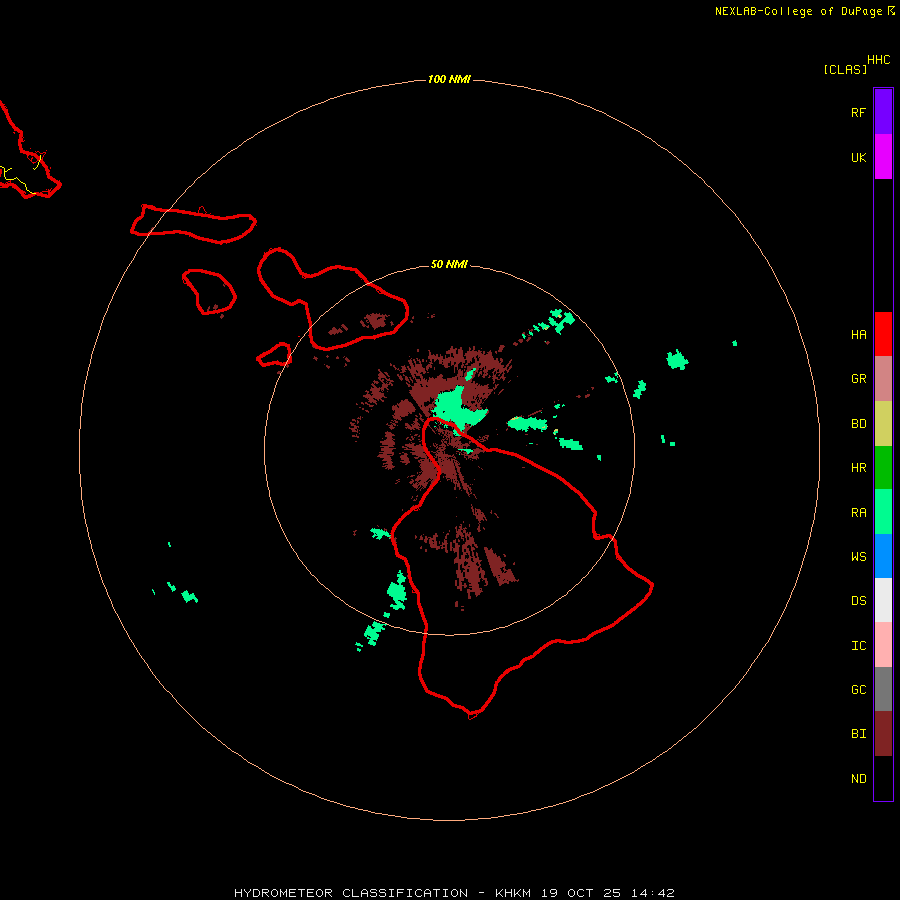The height and width of the screenshot is (900, 900).
Task: Pick the dark green HR legend swatch
Action: (883, 467)
